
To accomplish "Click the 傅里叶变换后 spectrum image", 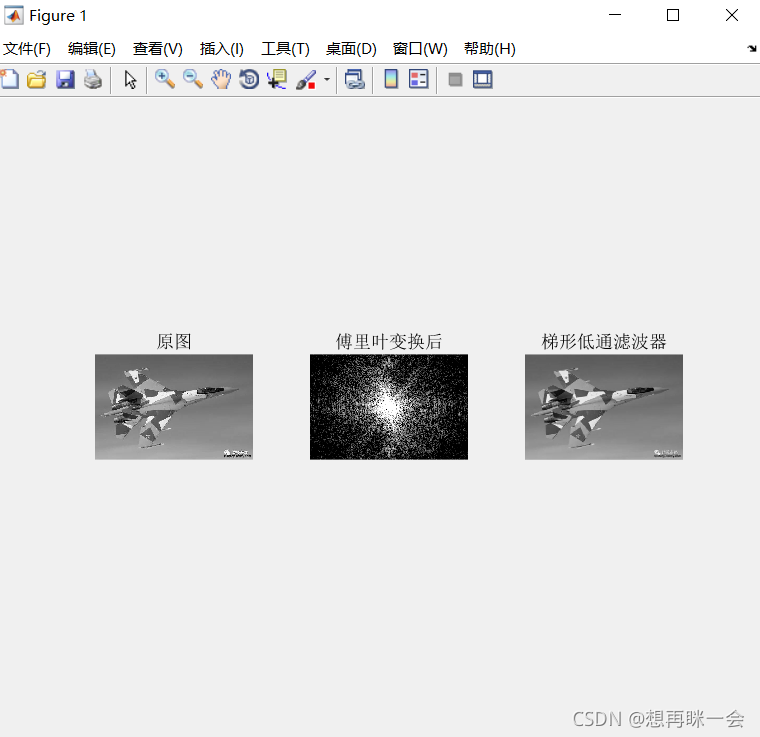I will [389, 407].
